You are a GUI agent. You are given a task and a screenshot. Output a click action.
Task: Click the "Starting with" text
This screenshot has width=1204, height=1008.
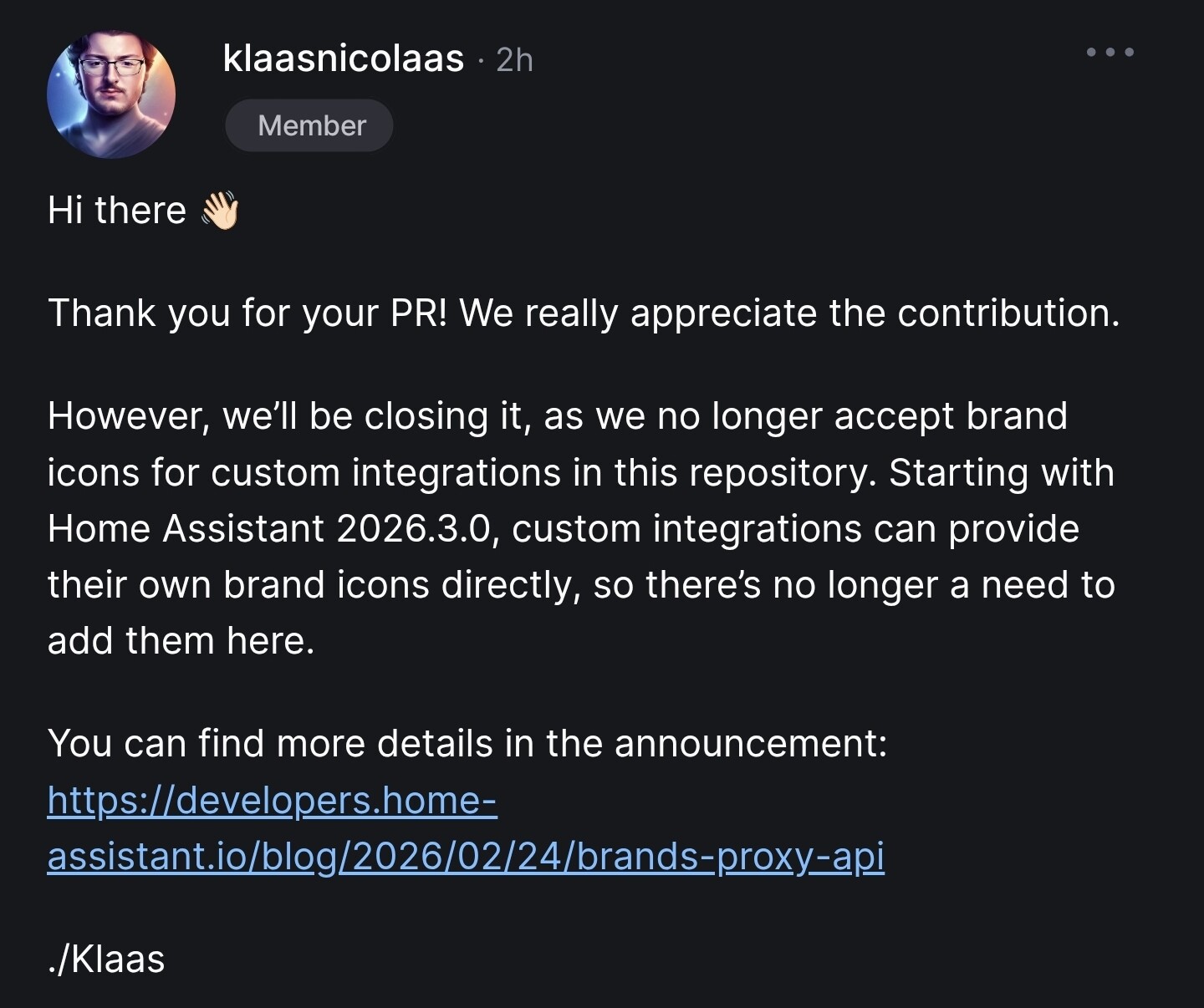click(x=1001, y=473)
